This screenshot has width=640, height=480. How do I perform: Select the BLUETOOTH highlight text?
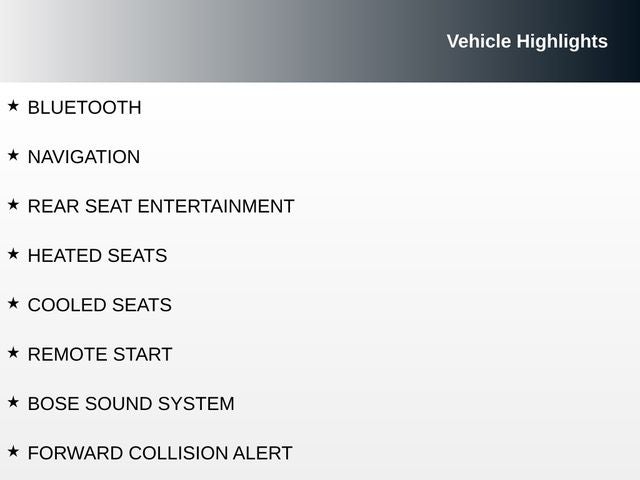tap(84, 108)
